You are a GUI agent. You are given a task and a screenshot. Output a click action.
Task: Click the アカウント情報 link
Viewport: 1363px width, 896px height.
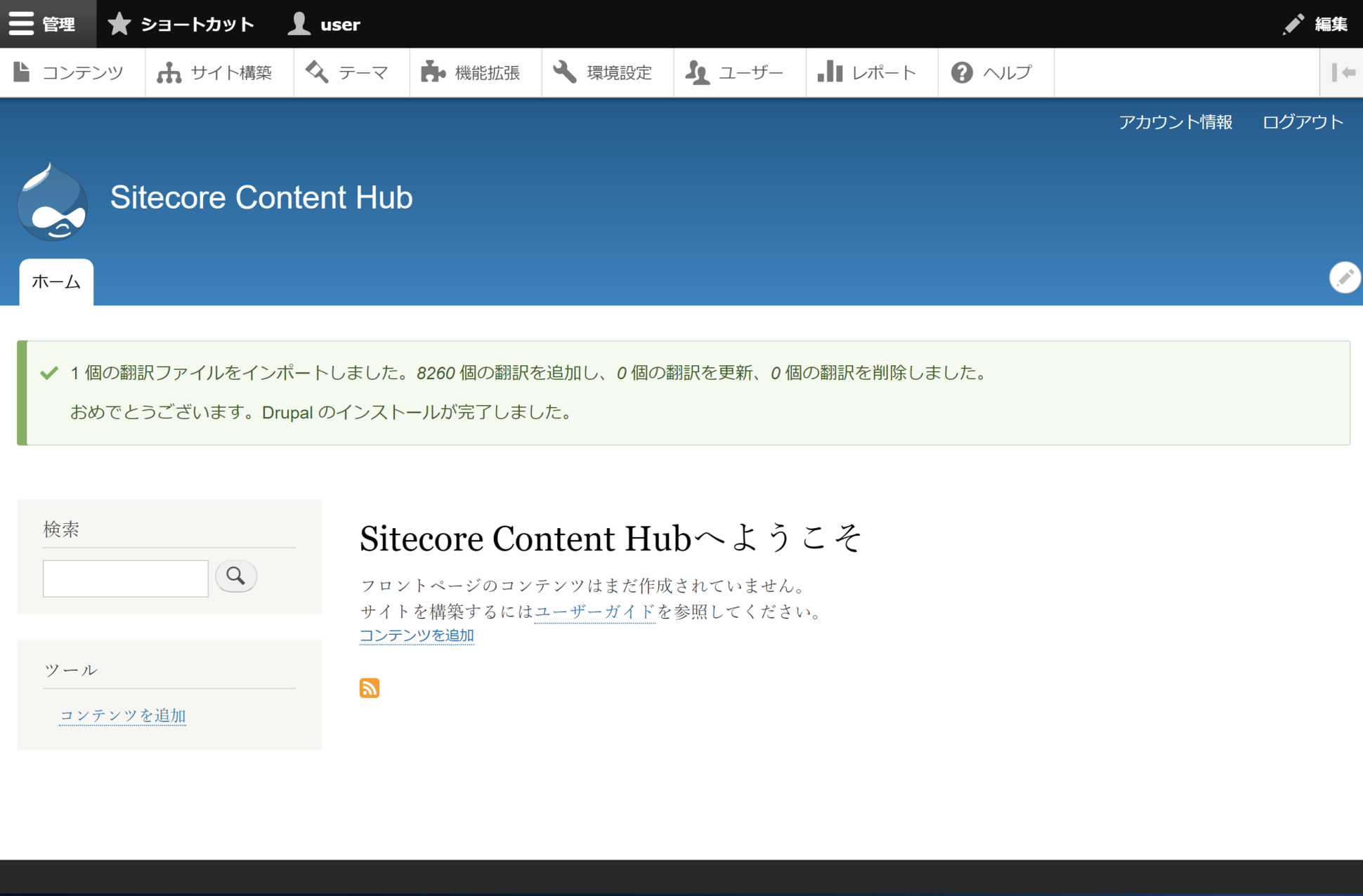(1175, 122)
